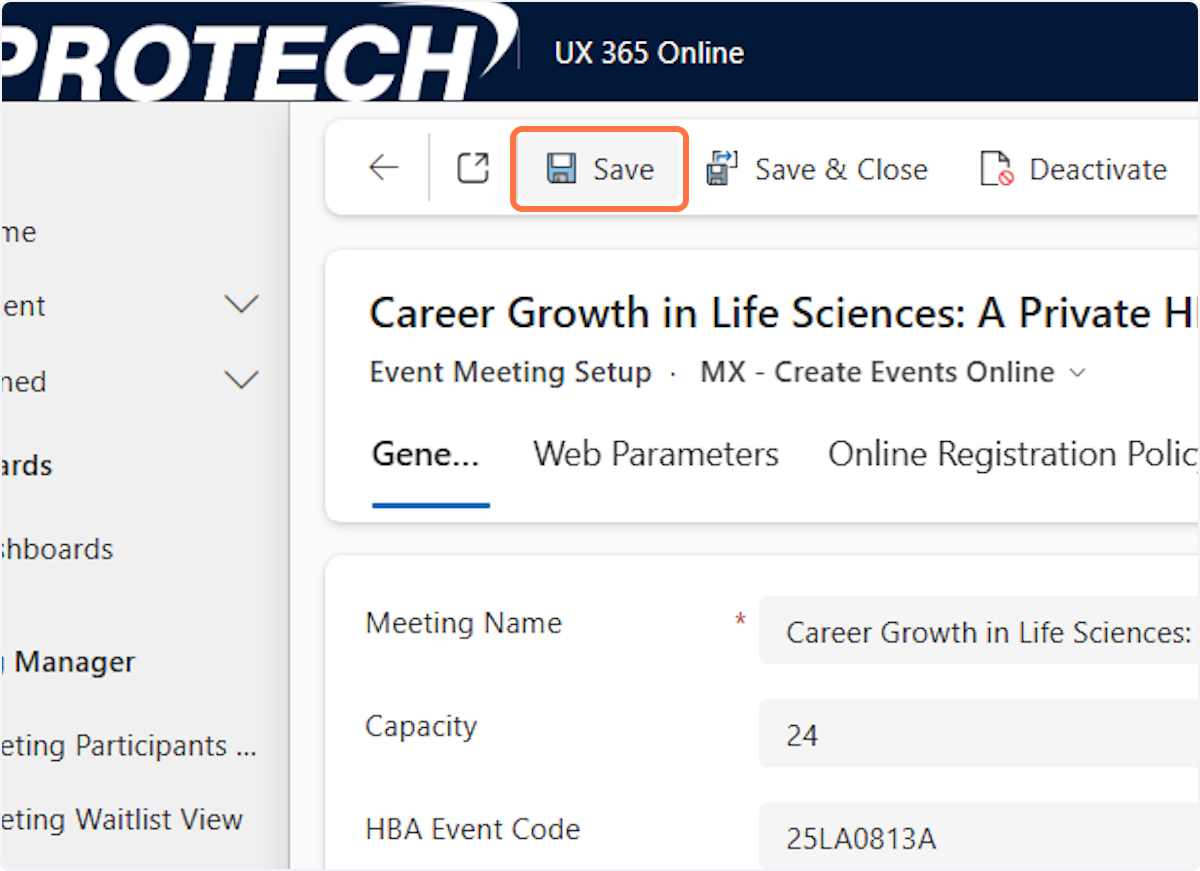Image resolution: width=1200 pixels, height=871 pixels.
Task: Click into the Meeting Name field
Action: click(x=980, y=632)
